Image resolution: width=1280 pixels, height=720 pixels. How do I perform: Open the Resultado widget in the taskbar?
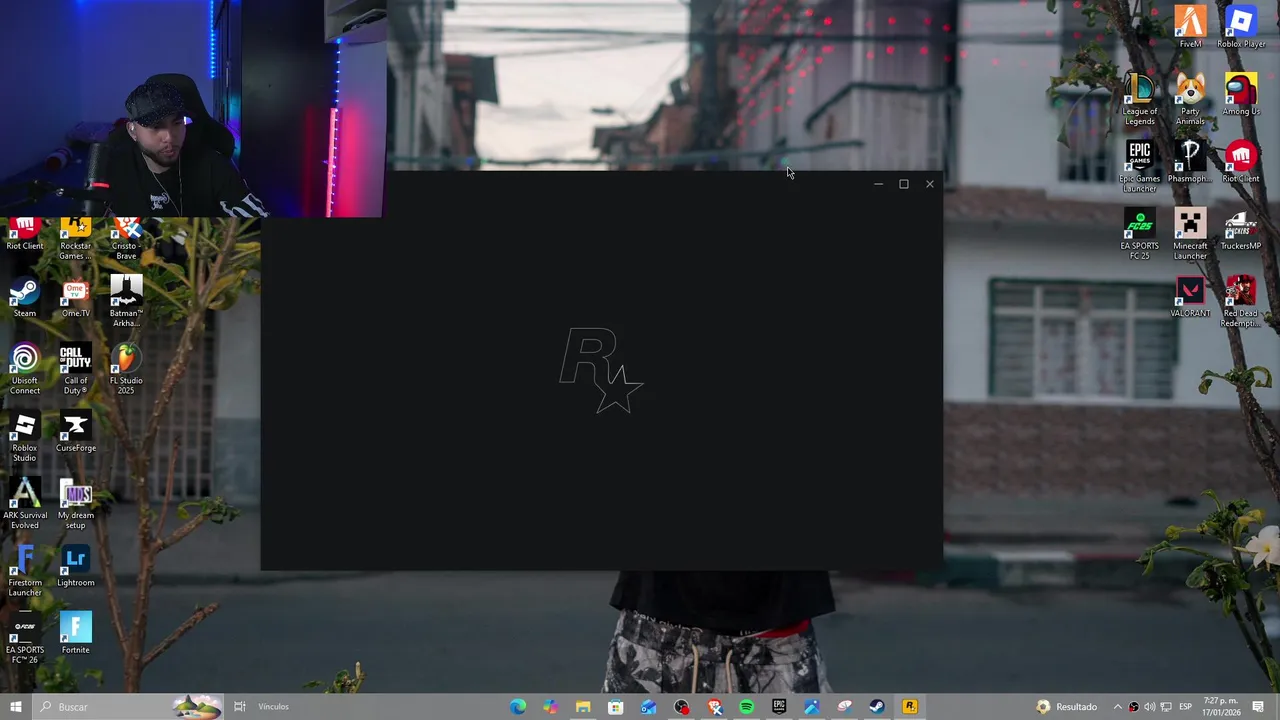pyautogui.click(x=1067, y=707)
